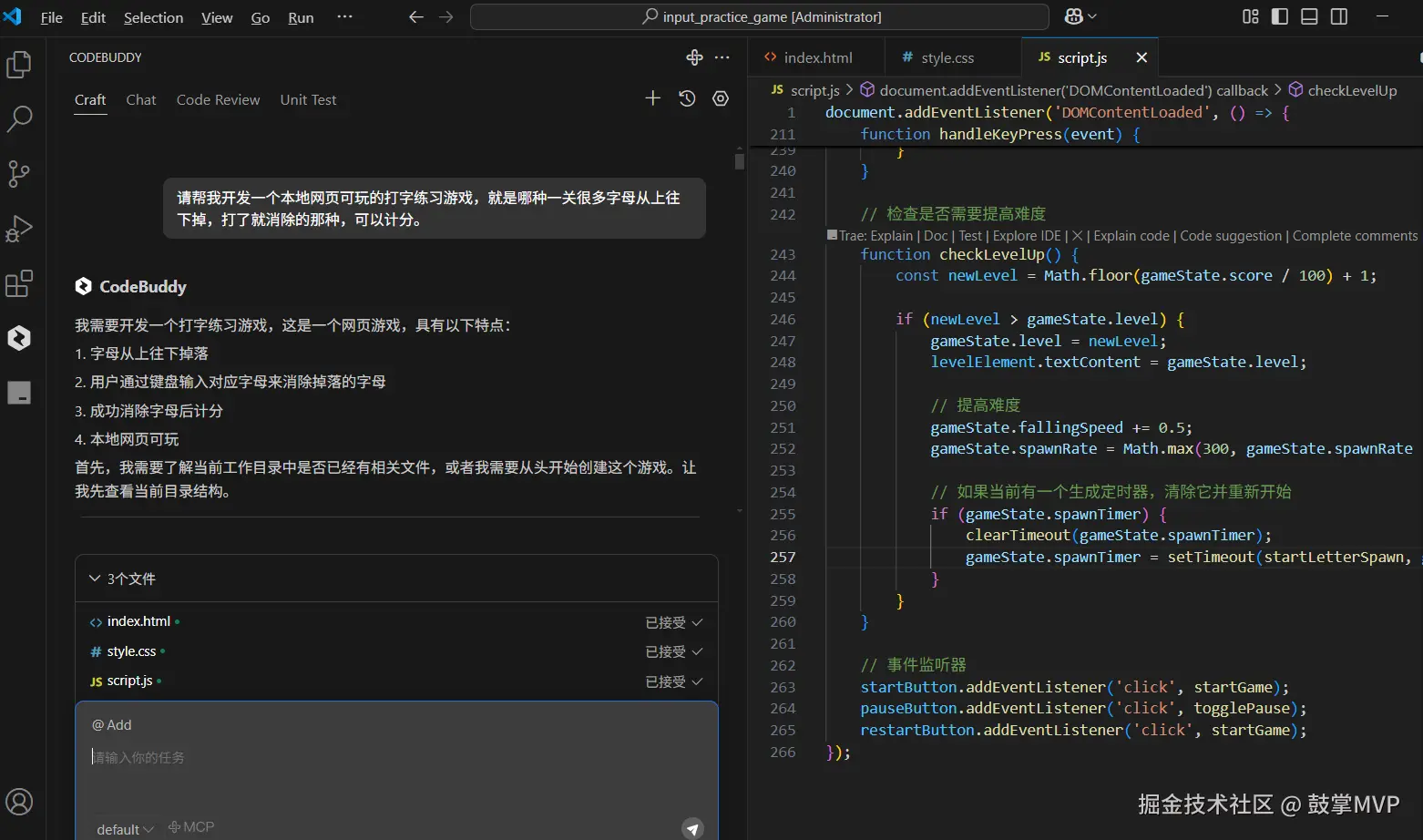Open the default mode dropdown
The width and height of the screenshot is (1423, 840).
(125, 829)
